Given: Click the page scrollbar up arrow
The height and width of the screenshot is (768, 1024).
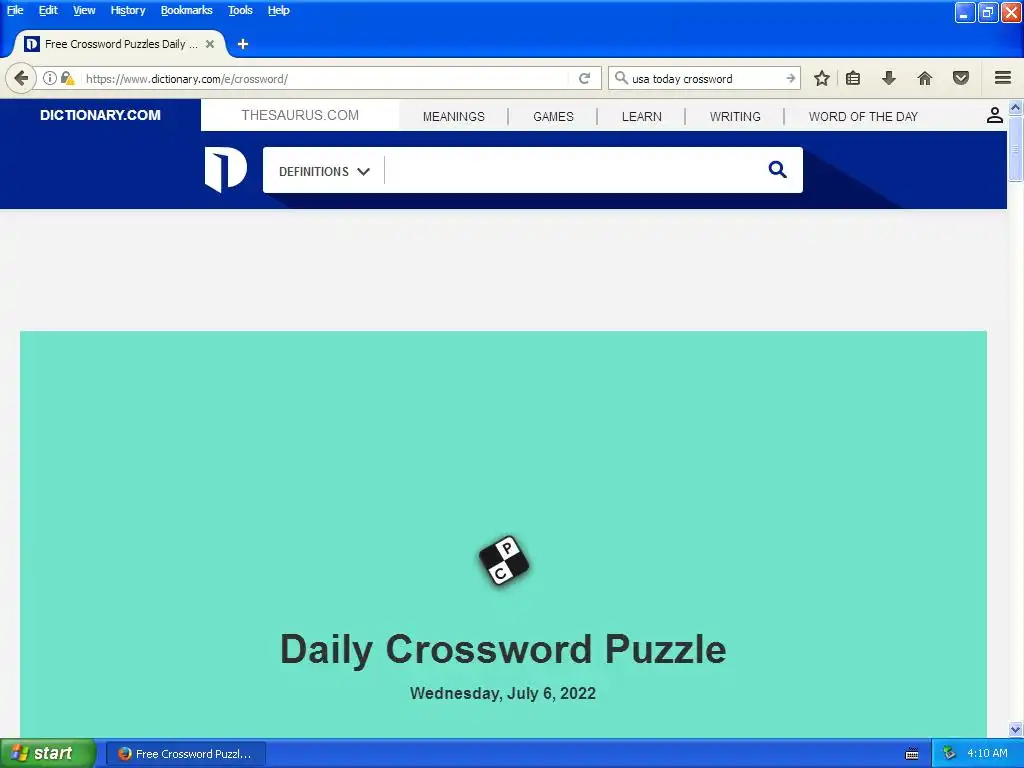Looking at the screenshot, I should pyautogui.click(x=1015, y=106).
